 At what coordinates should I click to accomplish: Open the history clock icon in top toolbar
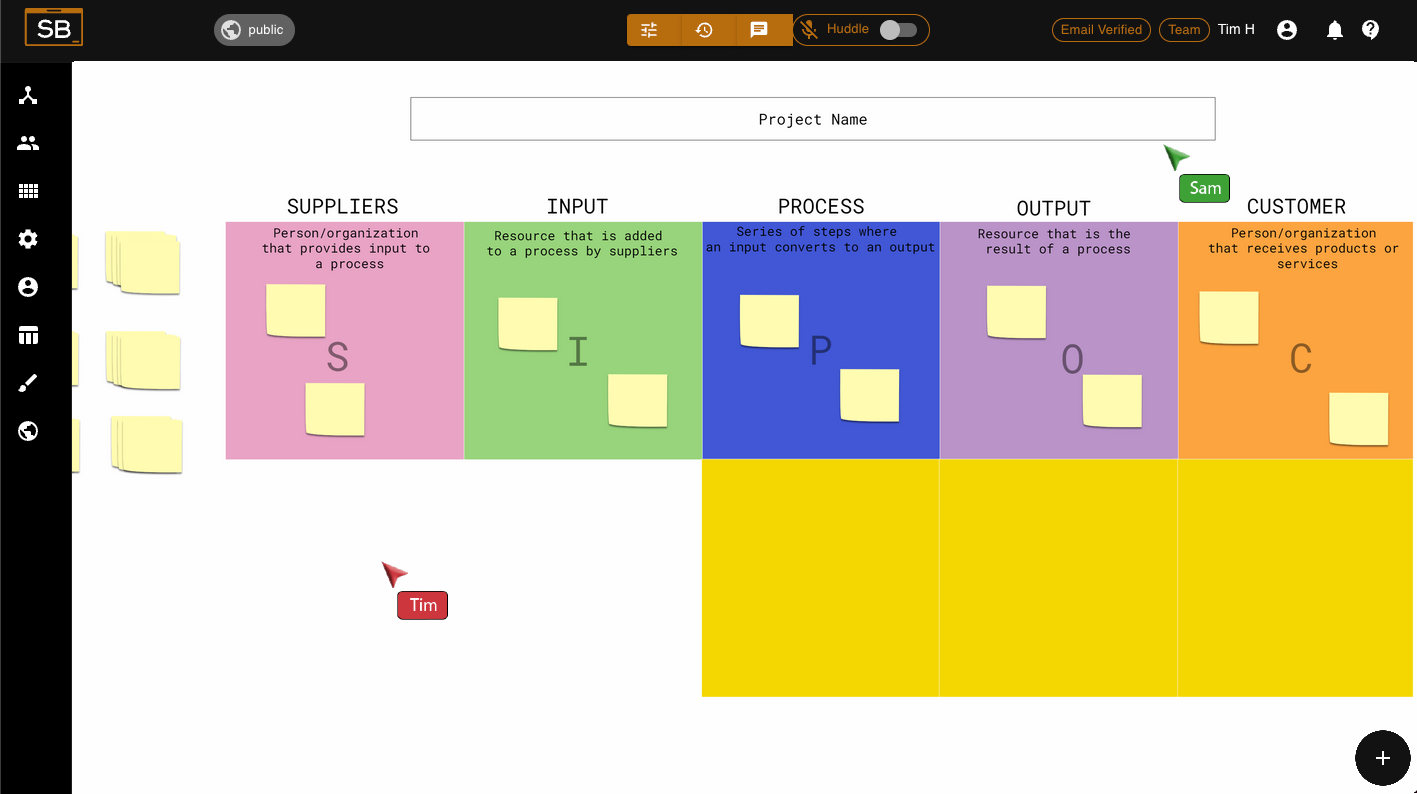click(705, 30)
